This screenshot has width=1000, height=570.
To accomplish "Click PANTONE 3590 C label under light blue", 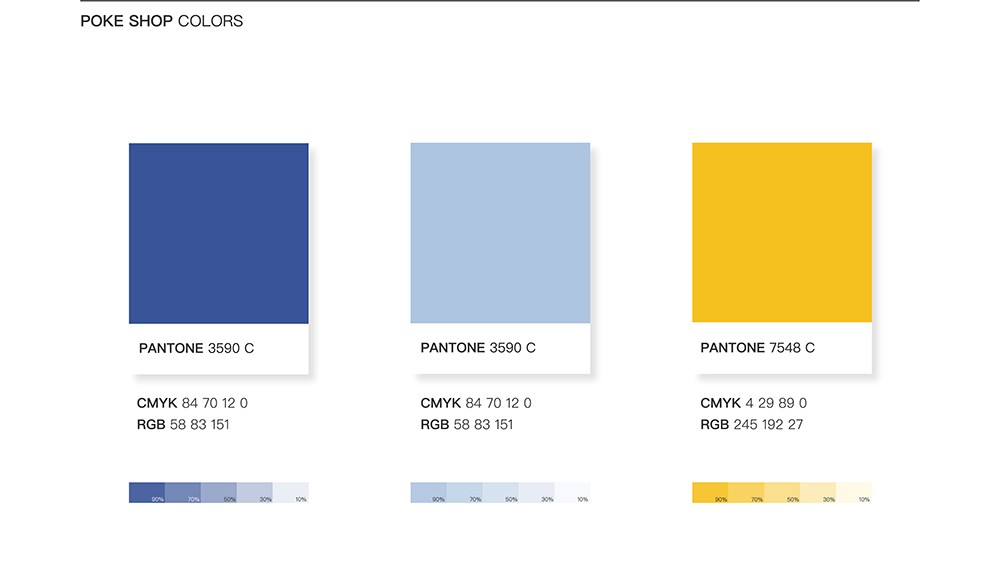I will point(478,349).
